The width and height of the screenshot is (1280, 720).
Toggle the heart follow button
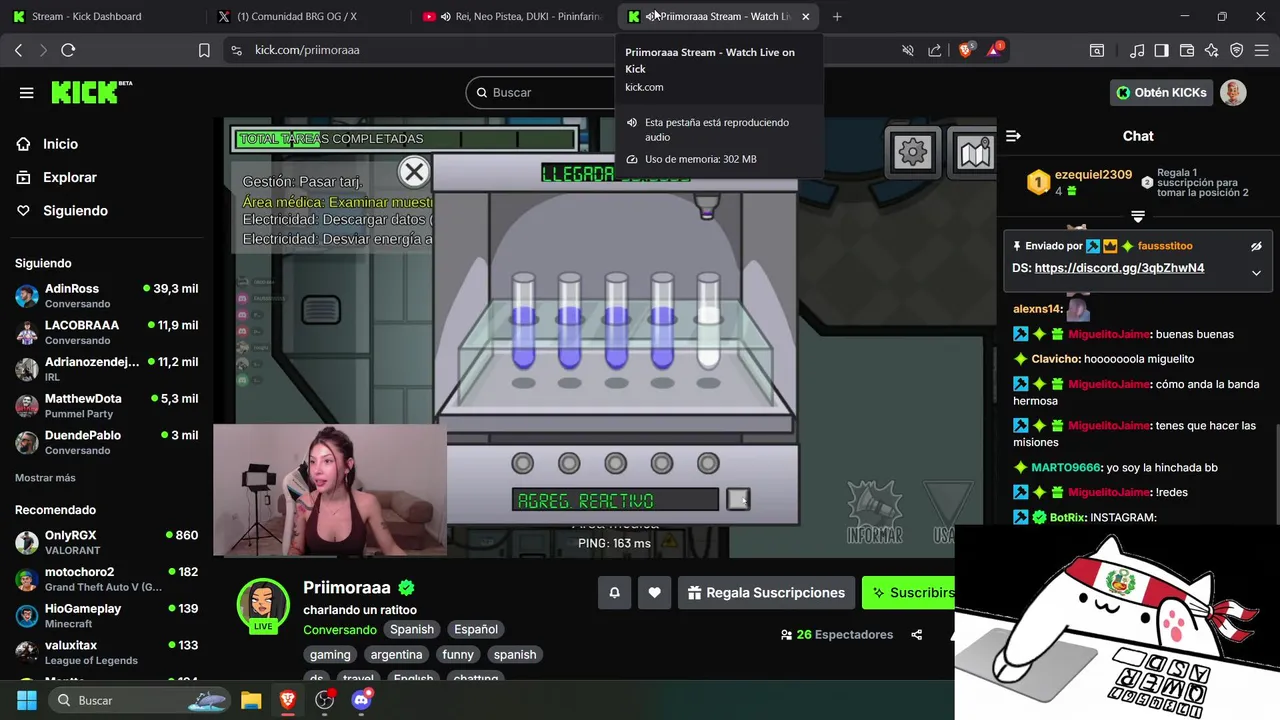click(x=654, y=593)
